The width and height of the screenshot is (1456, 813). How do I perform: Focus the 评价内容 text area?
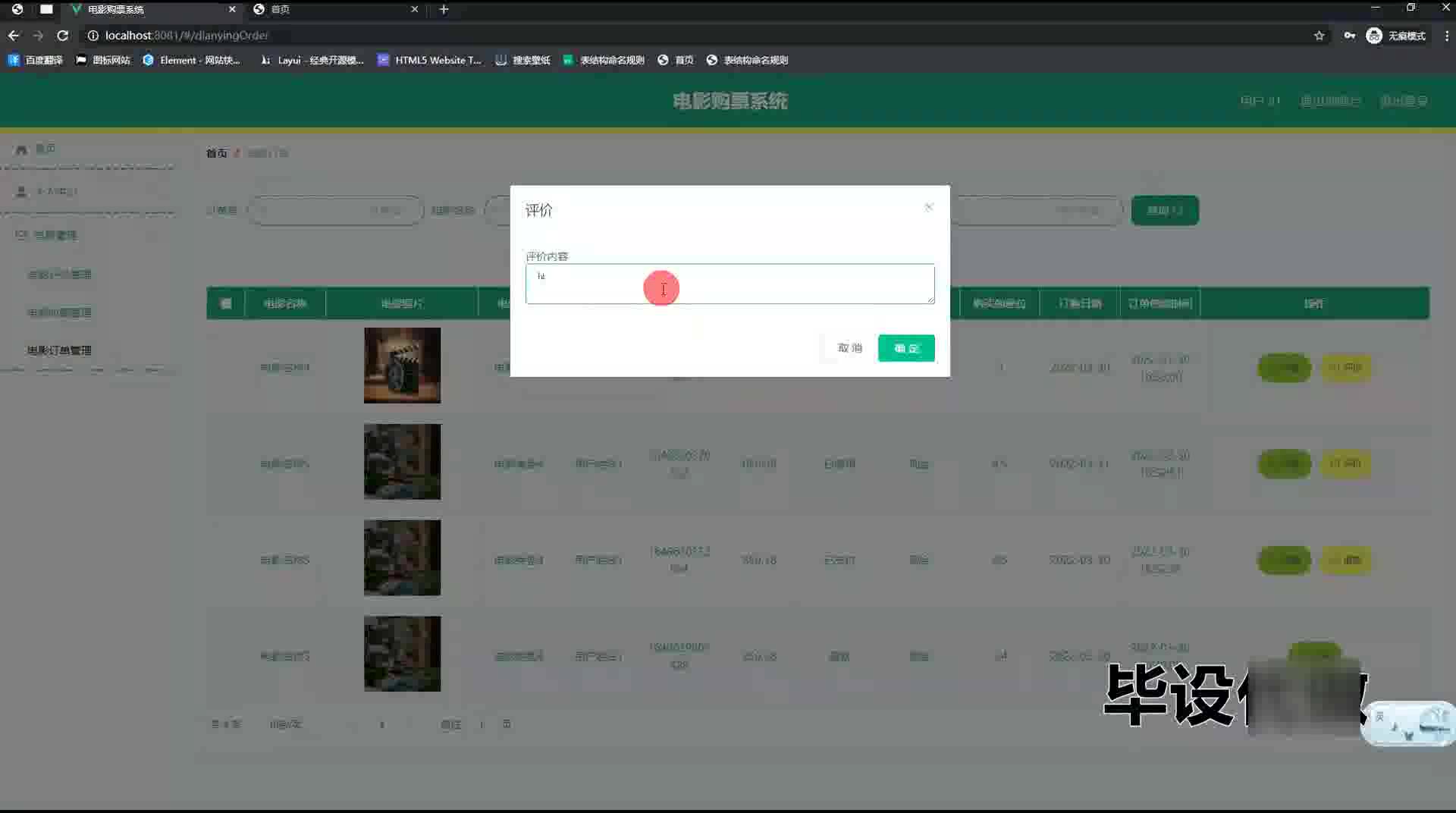tap(730, 284)
